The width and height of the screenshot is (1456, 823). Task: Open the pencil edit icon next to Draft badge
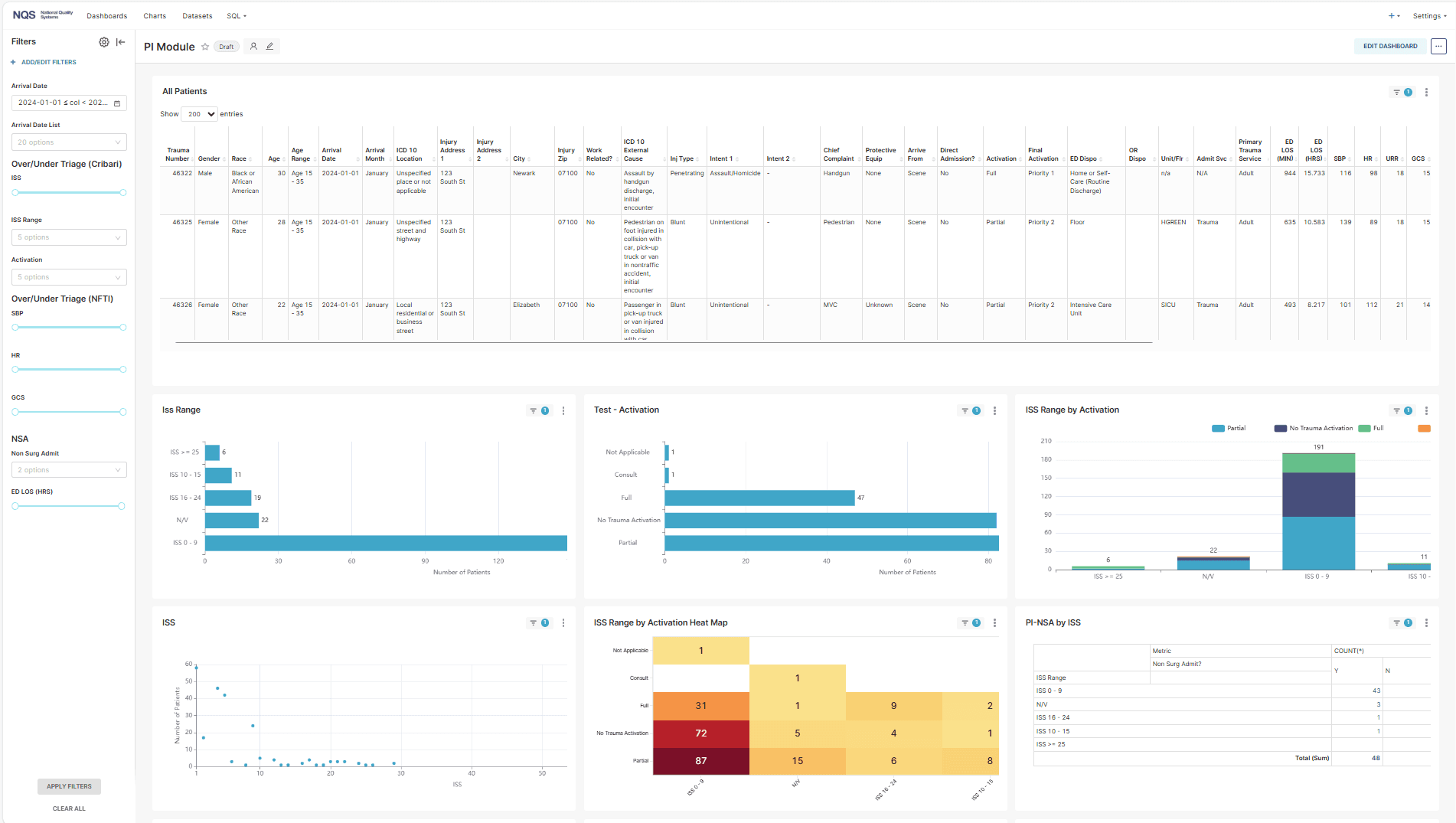point(270,46)
